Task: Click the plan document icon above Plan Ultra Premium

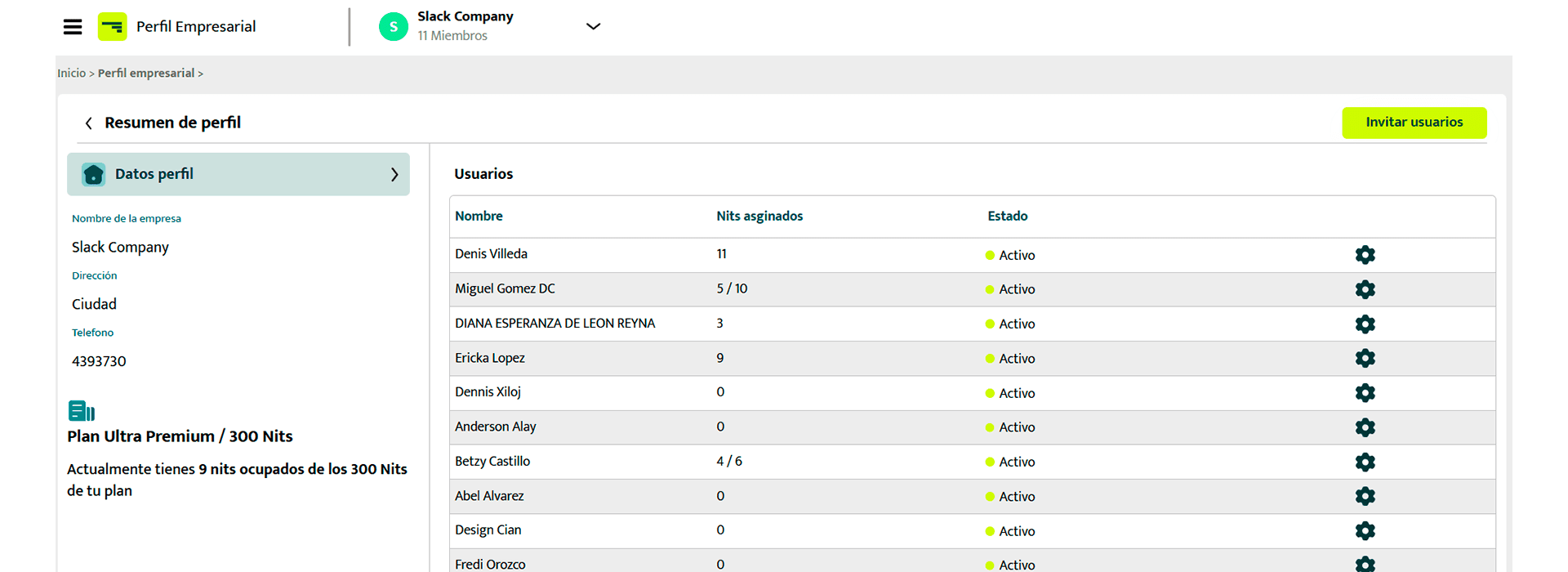Action: pos(82,411)
